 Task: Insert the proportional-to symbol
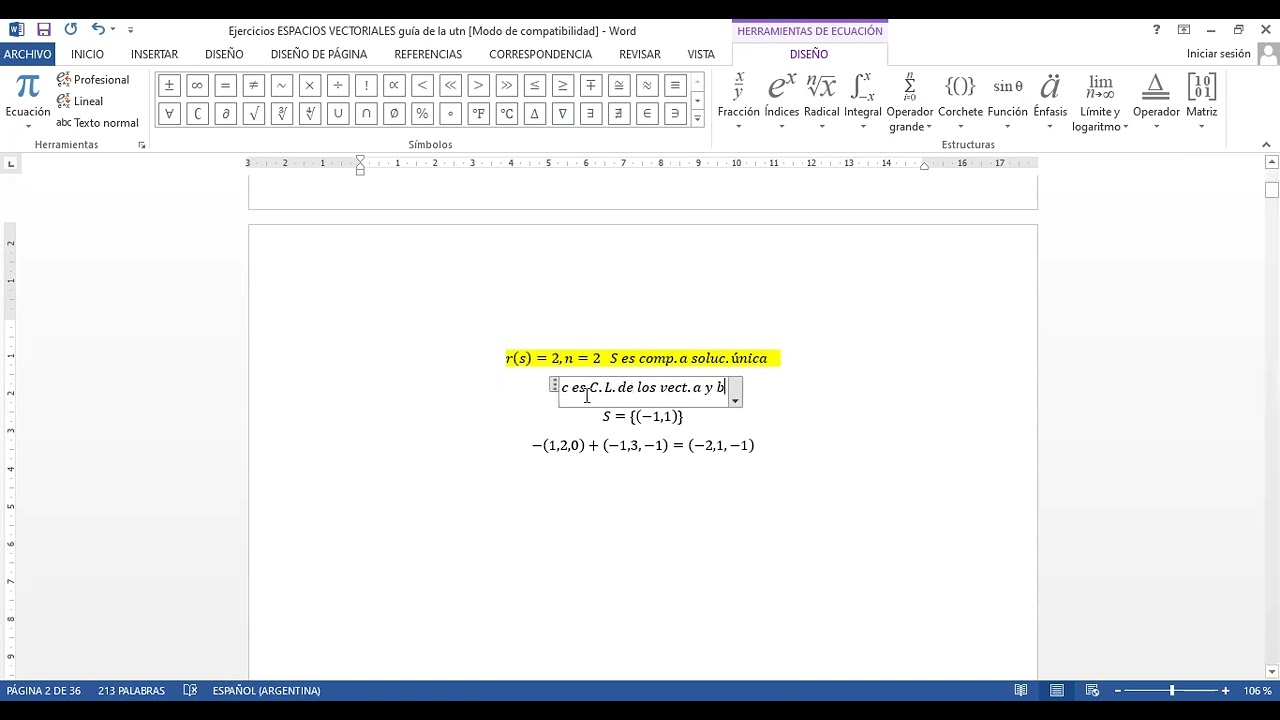tap(394, 86)
